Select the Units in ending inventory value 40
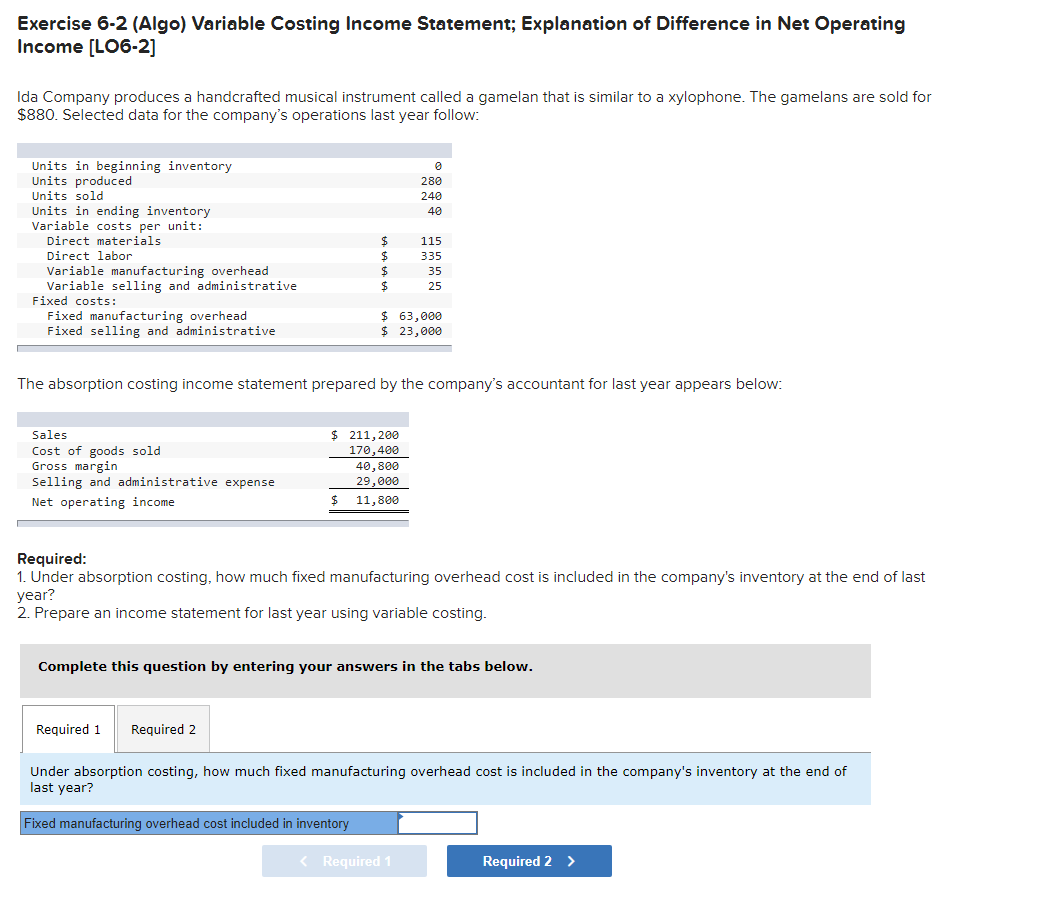The height and width of the screenshot is (915, 1038). tap(436, 211)
